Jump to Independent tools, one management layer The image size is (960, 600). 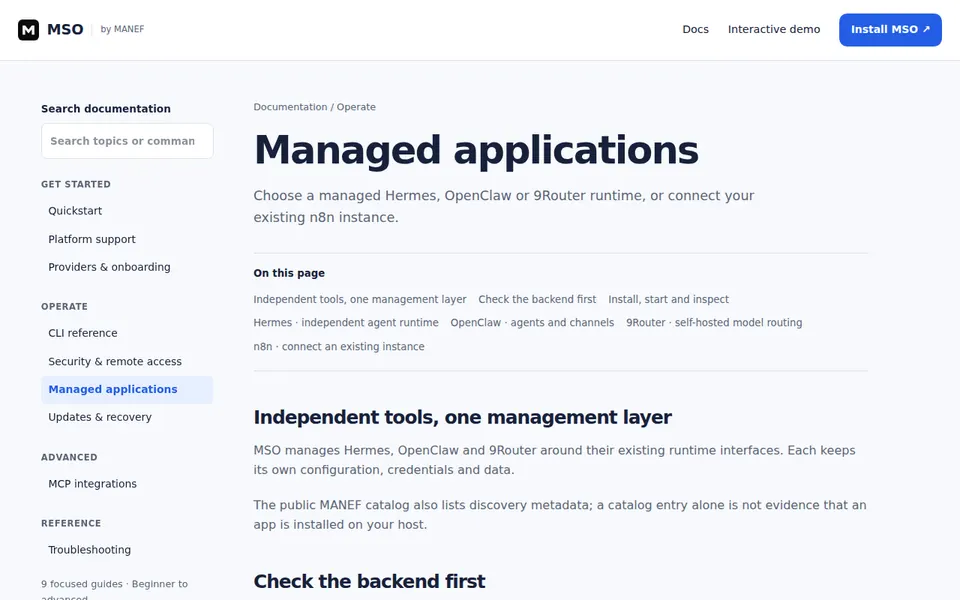(x=360, y=299)
